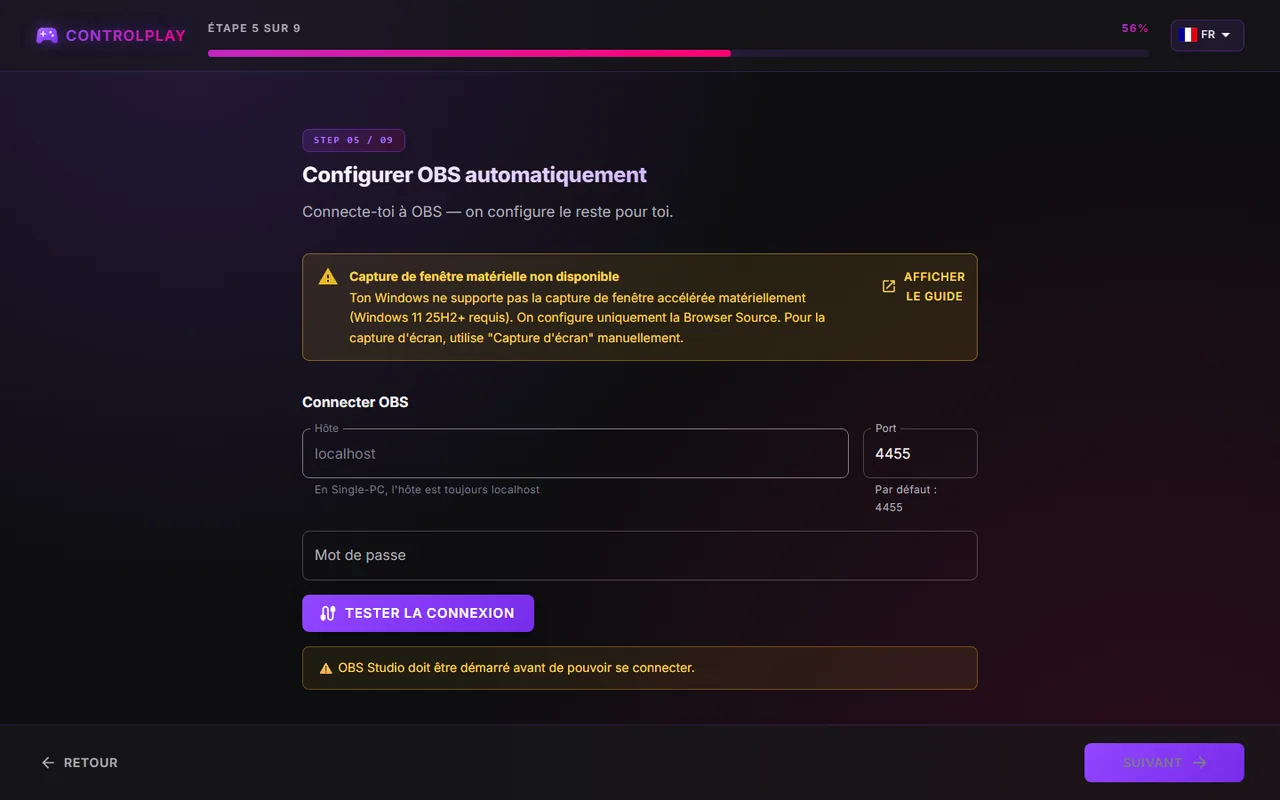Focus the Hôte localhost input field
The height and width of the screenshot is (800, 1280).
575,454
